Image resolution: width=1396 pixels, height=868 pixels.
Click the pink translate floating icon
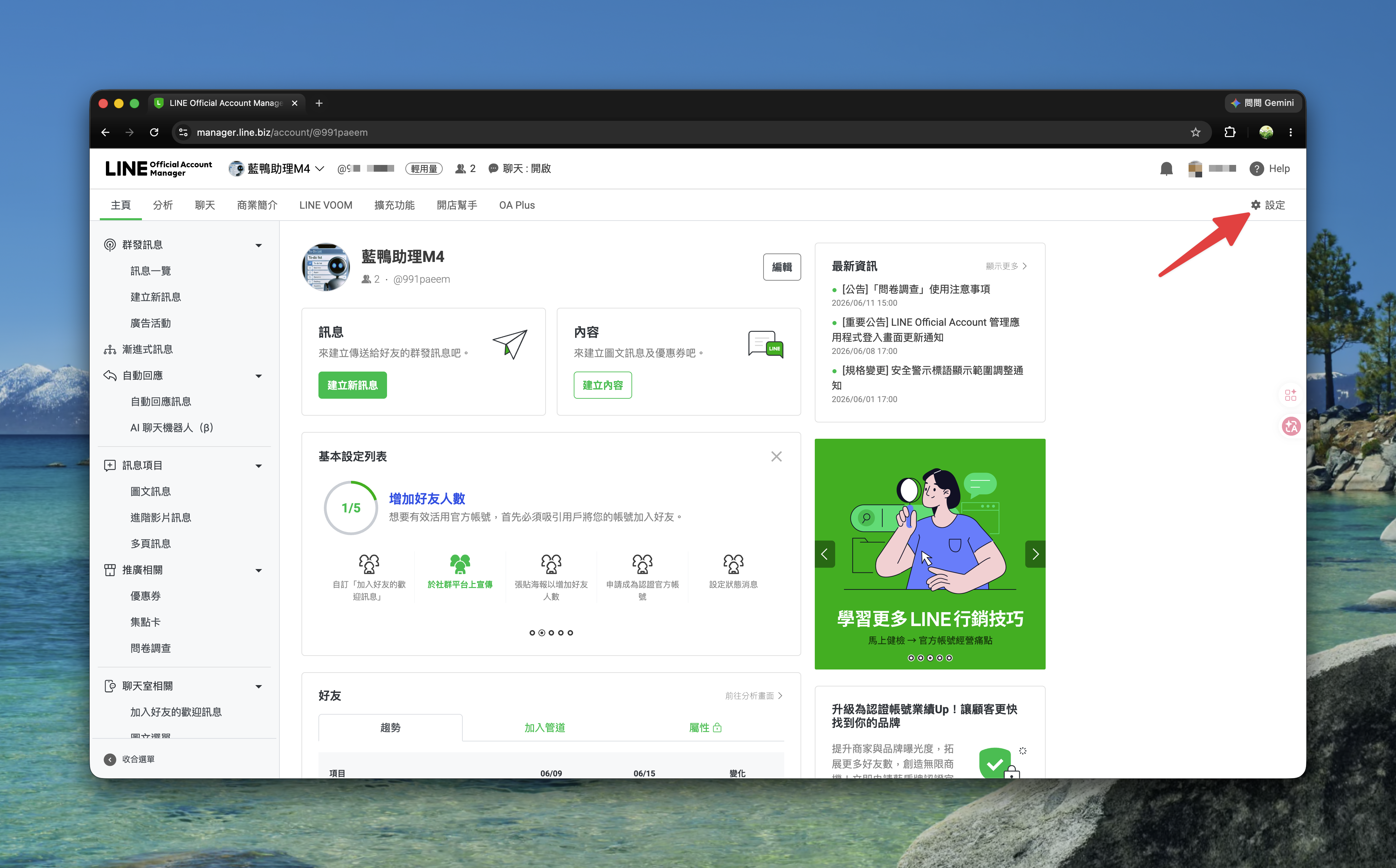(1291, 426)
